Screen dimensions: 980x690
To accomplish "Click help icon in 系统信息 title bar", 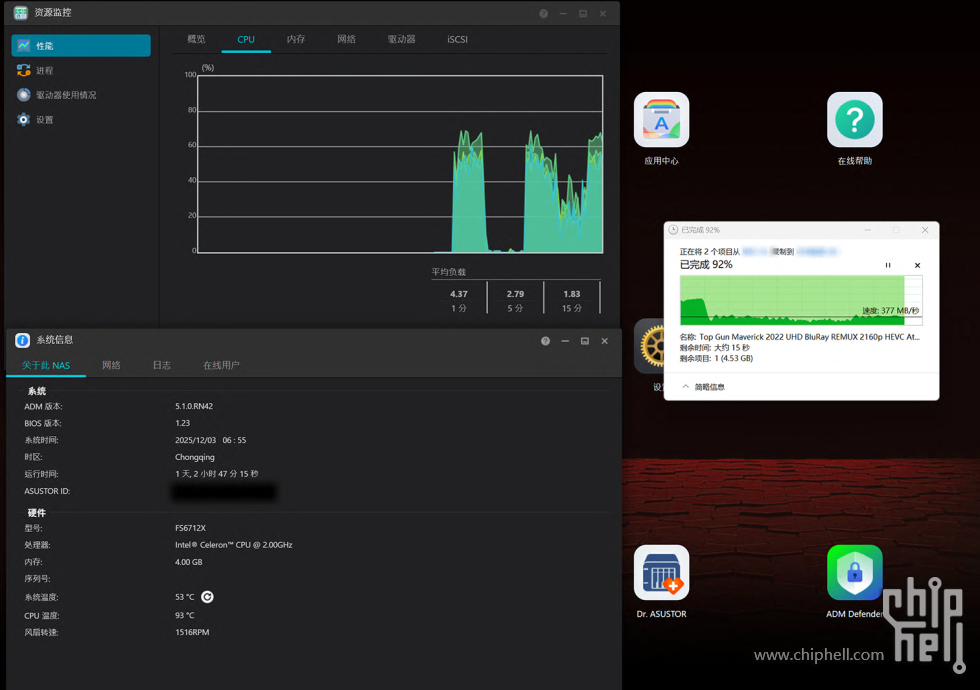I will coord(545,341).
